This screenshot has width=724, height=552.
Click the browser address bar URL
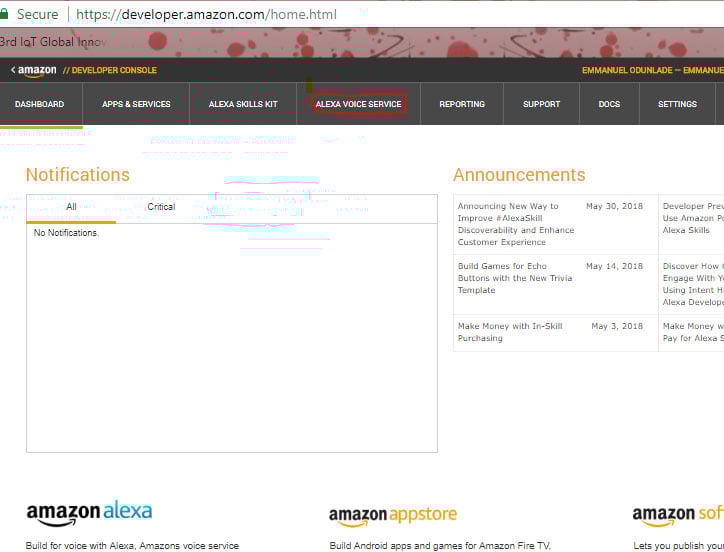tap(206, 14)
